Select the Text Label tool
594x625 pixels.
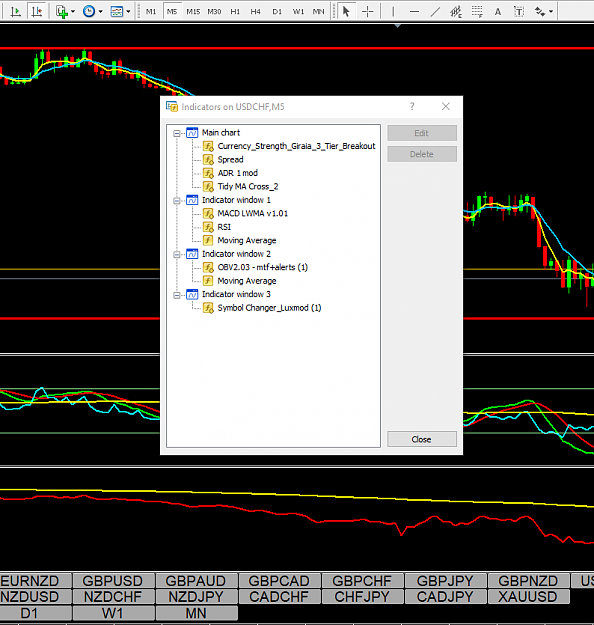[x=519, y=12]
